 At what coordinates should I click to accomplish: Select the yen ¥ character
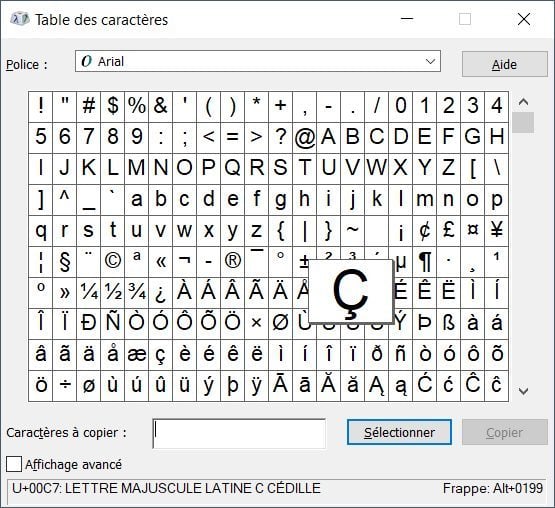[x=497, y=231]
